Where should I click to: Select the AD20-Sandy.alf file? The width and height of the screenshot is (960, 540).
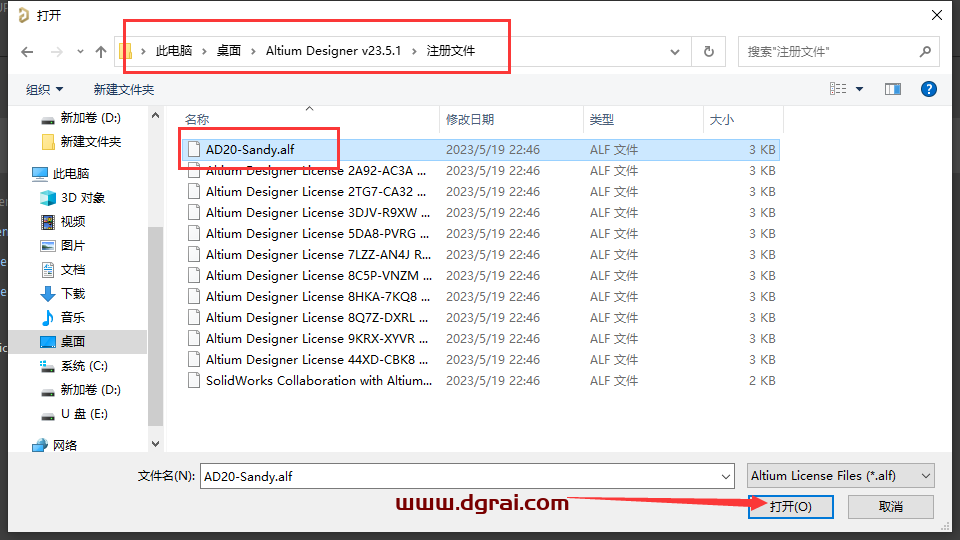(x=481, y=150)
